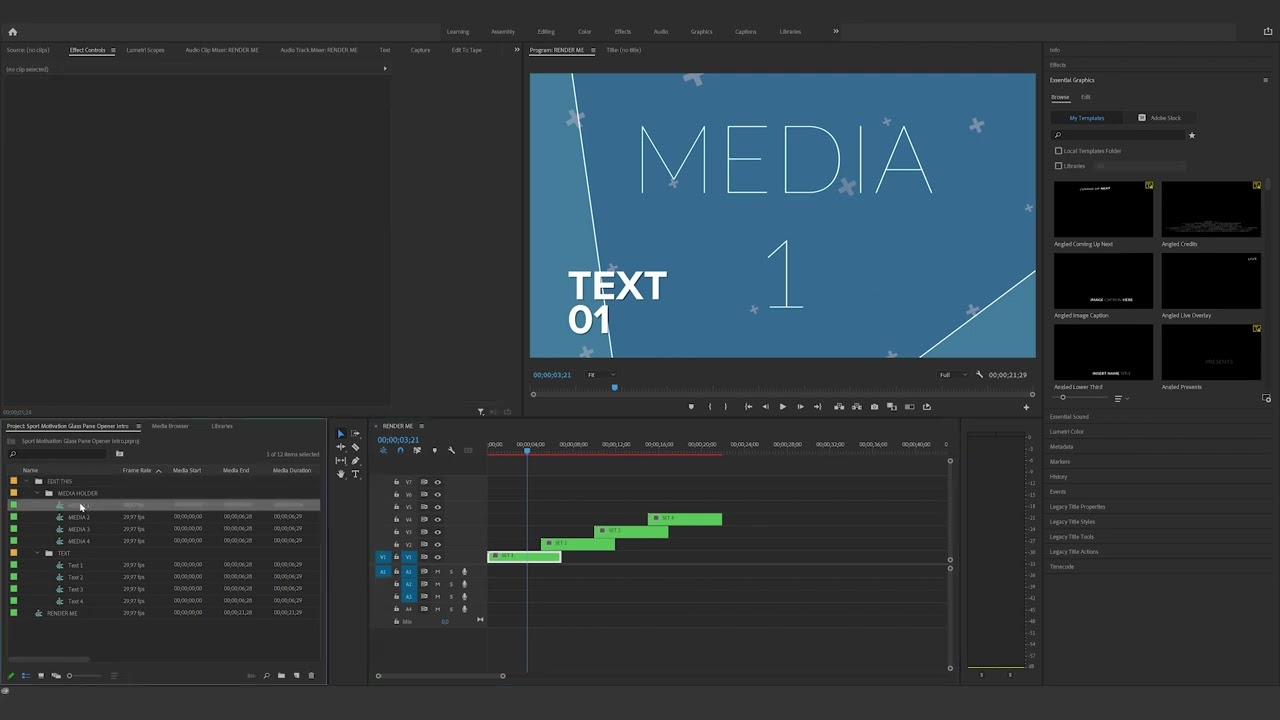This screenshot has height=720, width=1280.
Task: Select the Track Select Forward tool
Action: coord(355,434)
